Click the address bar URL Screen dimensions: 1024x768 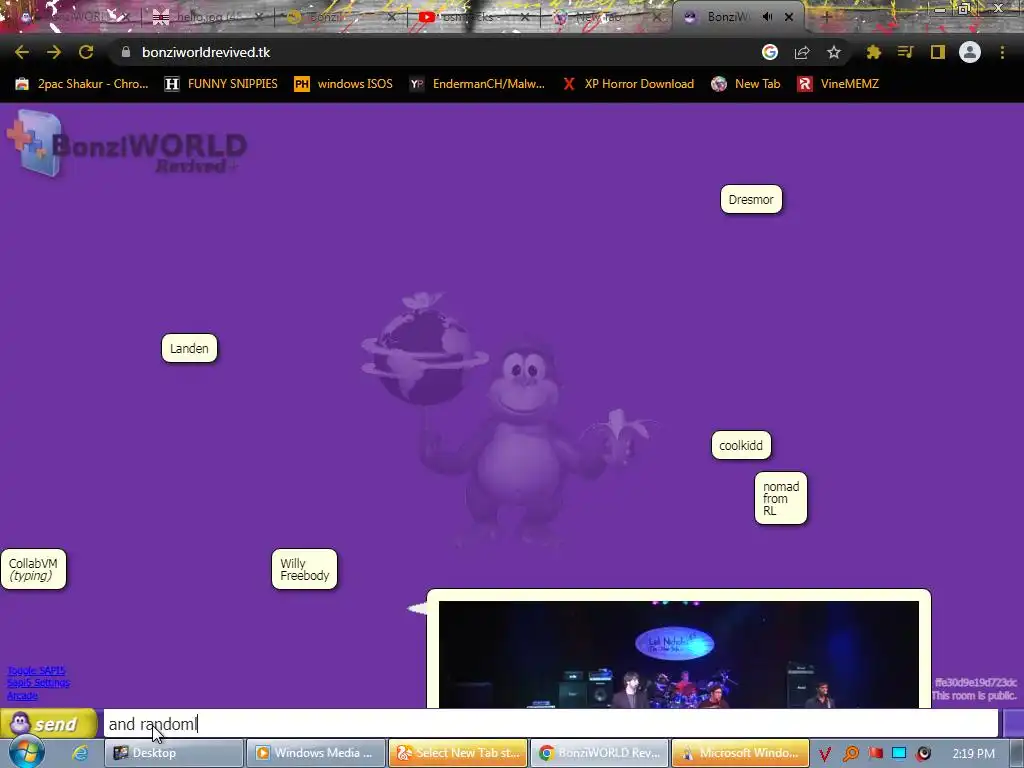tap(206, 52)
